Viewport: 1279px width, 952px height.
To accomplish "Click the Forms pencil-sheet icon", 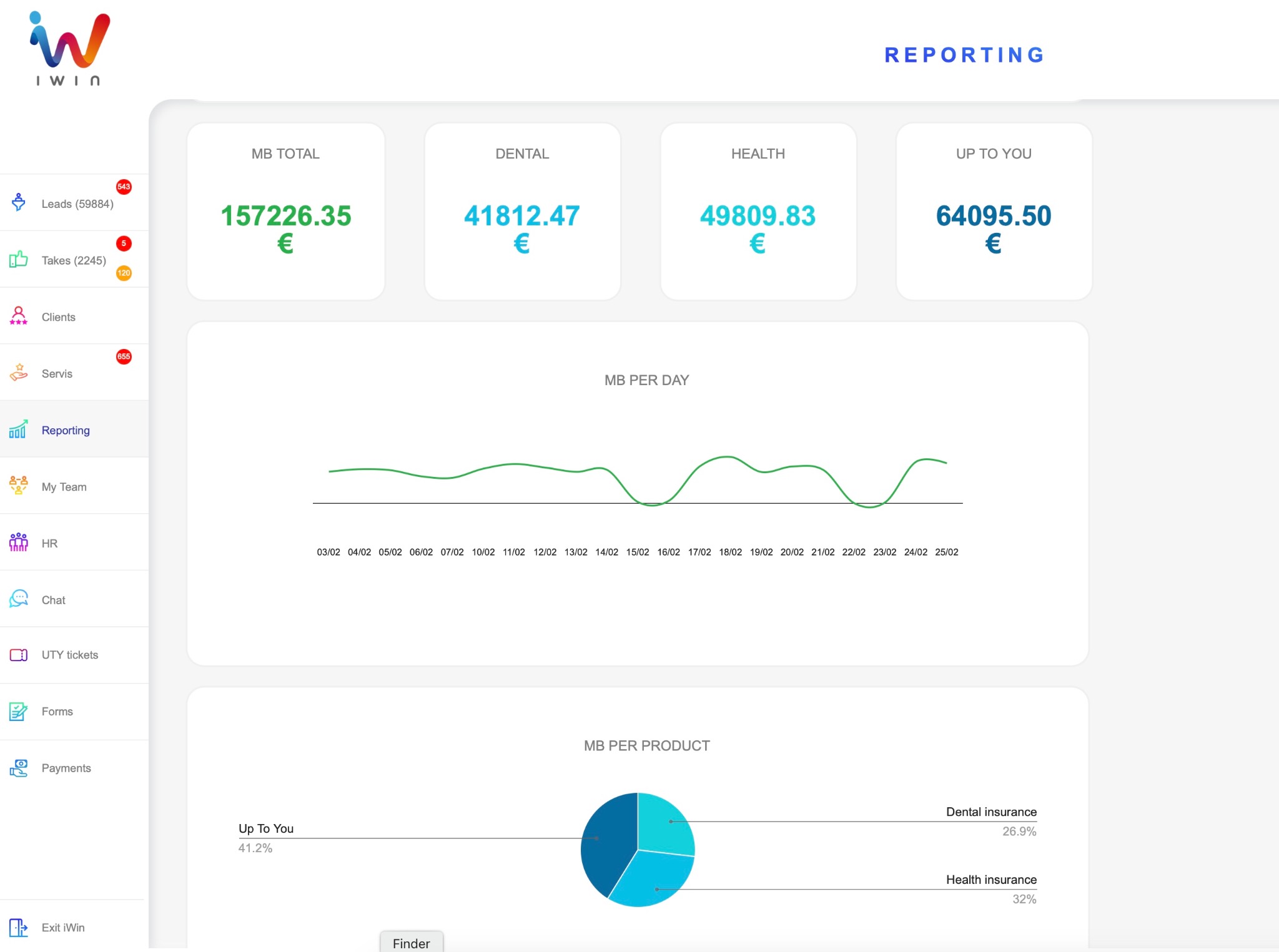I will click(x=19, y=711).
